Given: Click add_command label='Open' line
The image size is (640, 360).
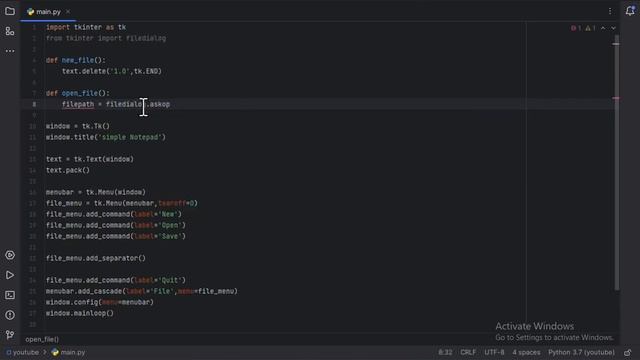Looking at the screenshot, I should pos(116,225).
